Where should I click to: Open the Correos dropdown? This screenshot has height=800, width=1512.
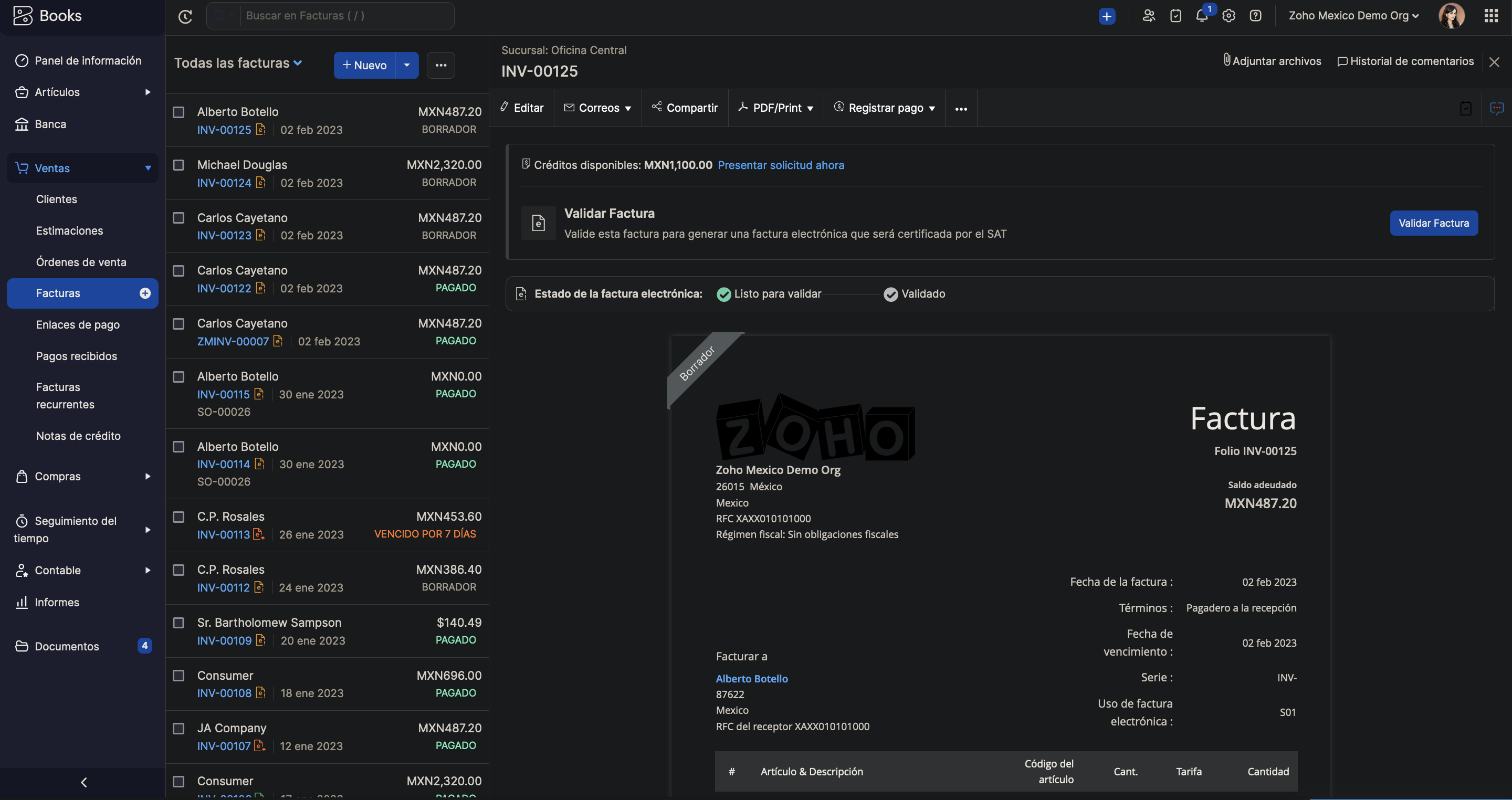[x=597, y=108]
